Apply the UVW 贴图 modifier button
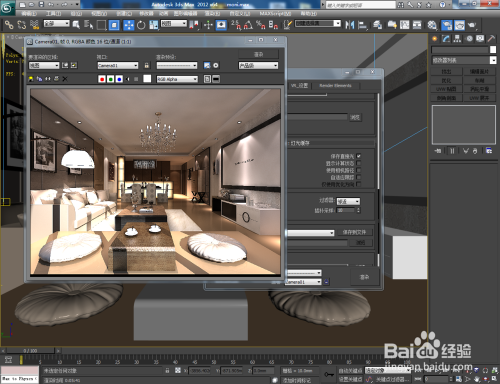Screen dimensions: 500x384 click(x=446, y=89)
